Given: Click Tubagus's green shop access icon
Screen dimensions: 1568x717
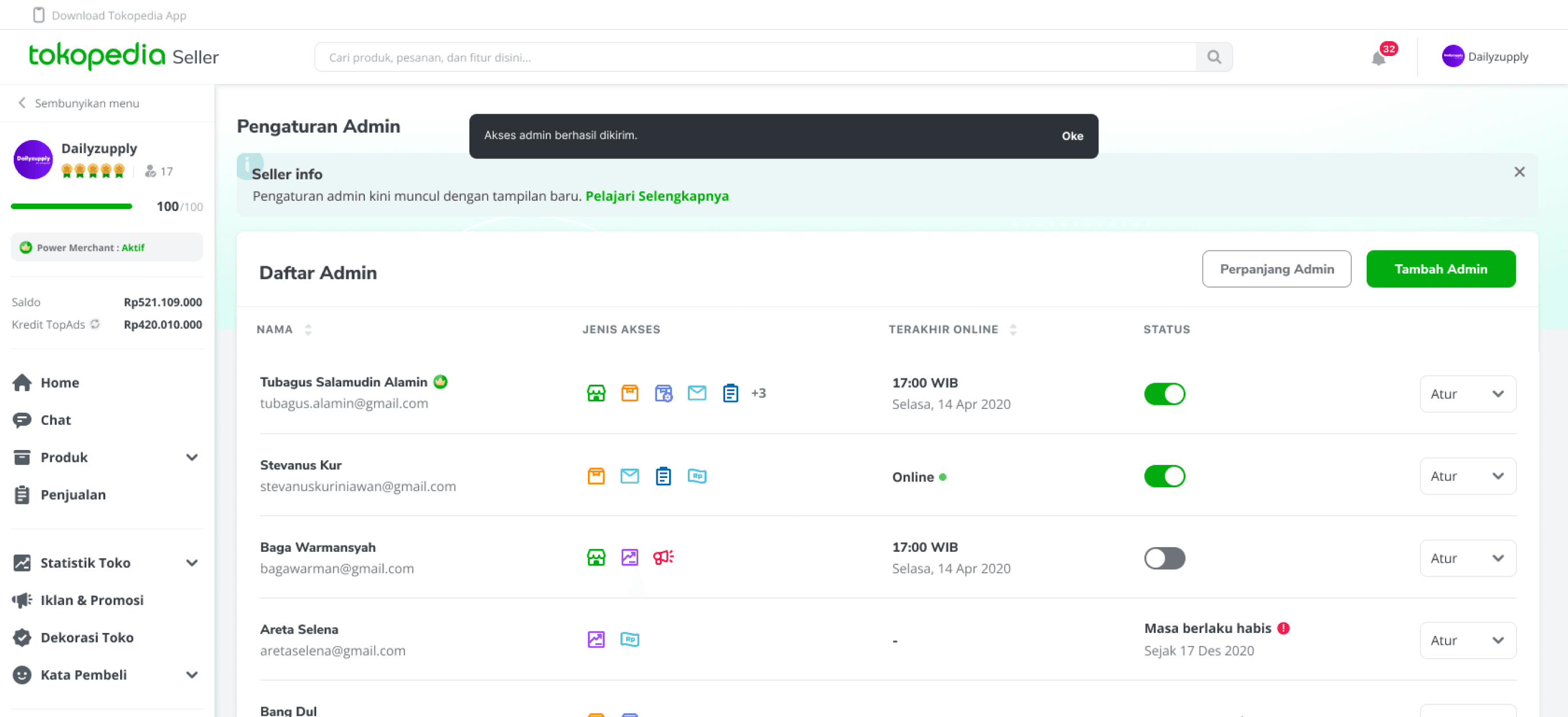Looking at the screenshot, I should tap(596, 393).
